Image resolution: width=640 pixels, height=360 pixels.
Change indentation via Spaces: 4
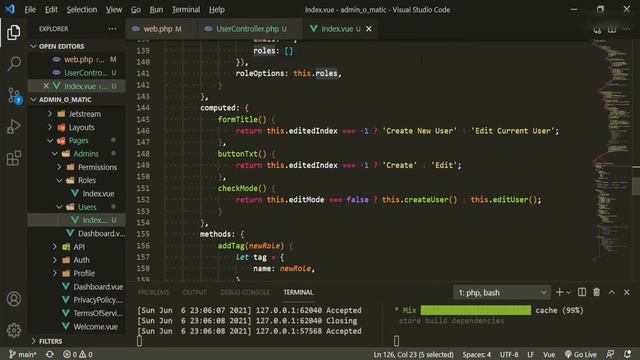pos(477,354)
